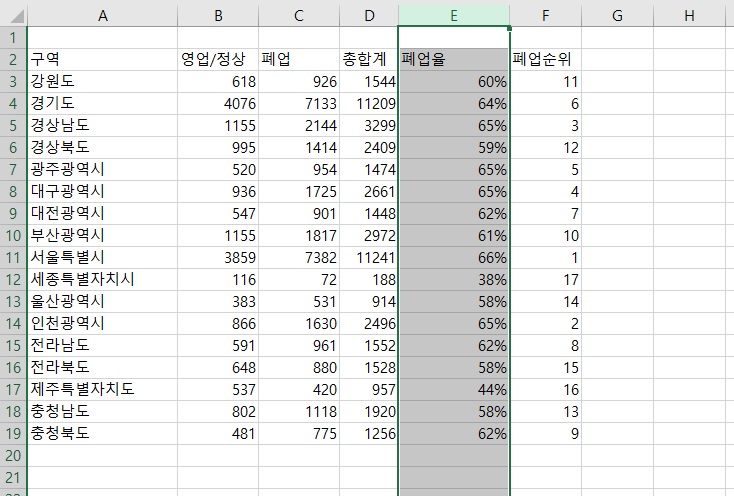Click the select-all corner triangle
The height and width of the screenshot is (496, 734).
[16, 16]
